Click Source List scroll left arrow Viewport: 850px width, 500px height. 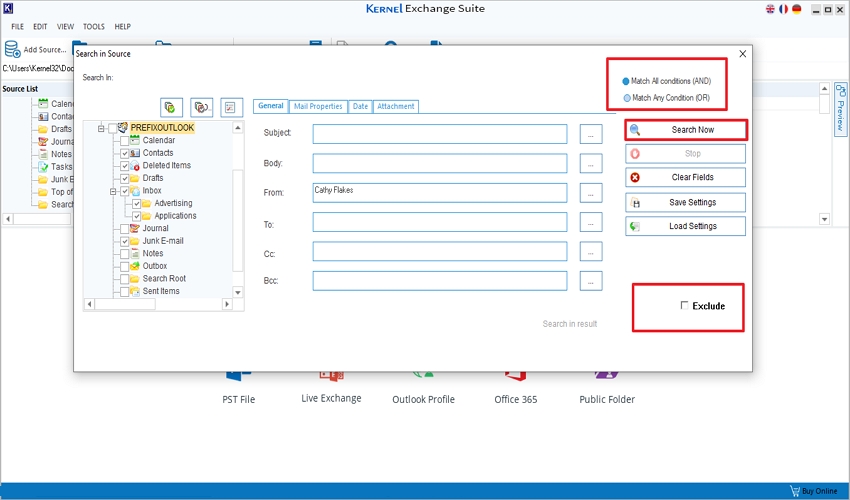(x=8, y=219)
